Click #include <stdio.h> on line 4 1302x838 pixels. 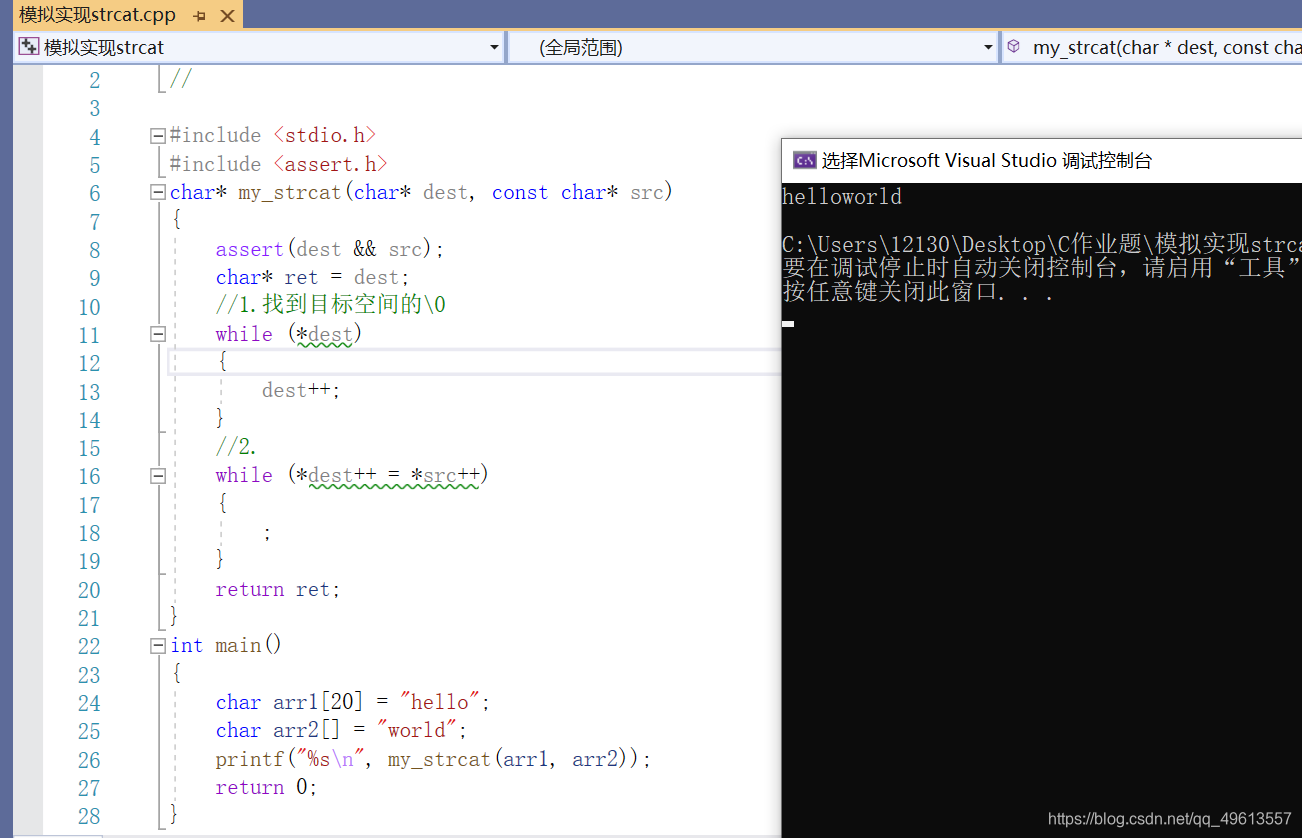[273, 135]
